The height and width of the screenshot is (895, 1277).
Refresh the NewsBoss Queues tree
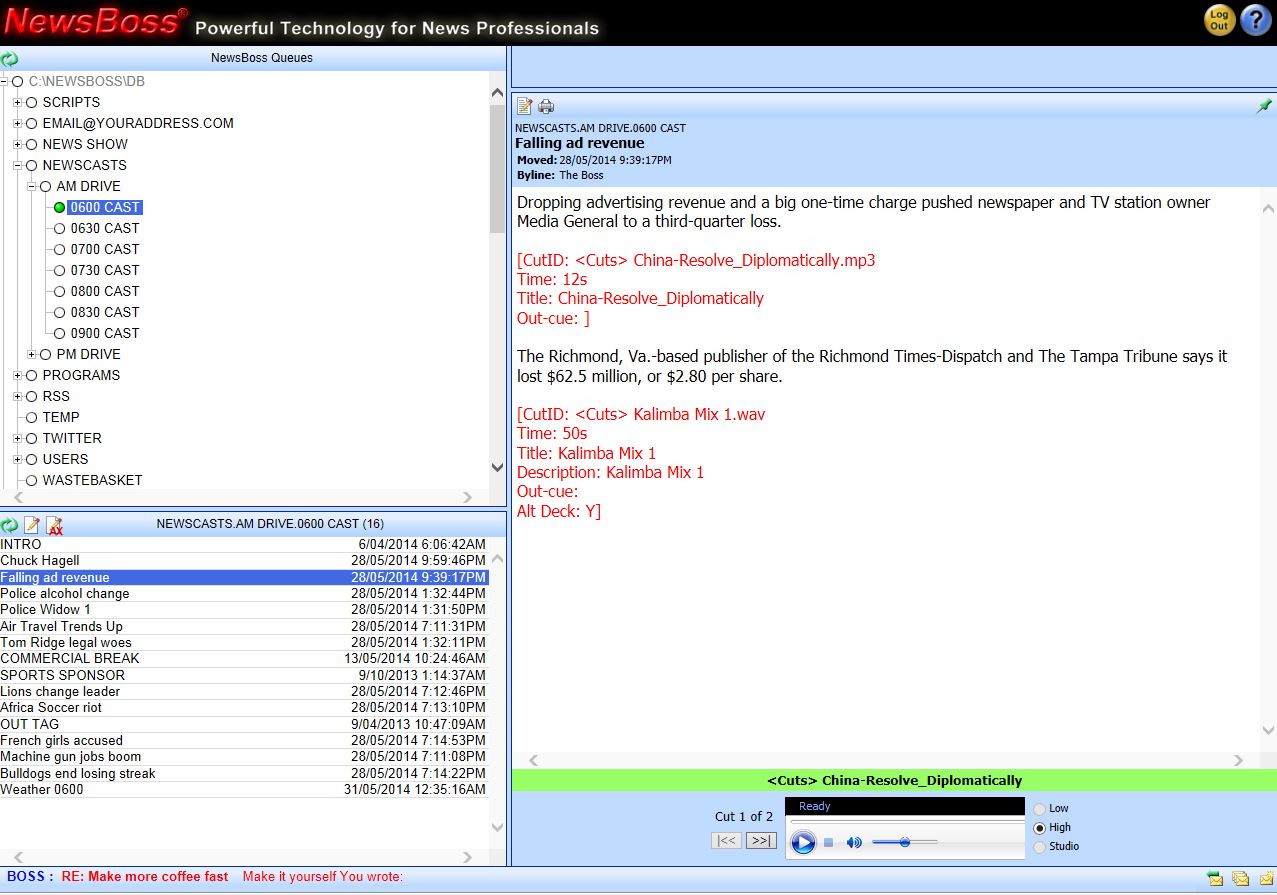coord(10,59)
